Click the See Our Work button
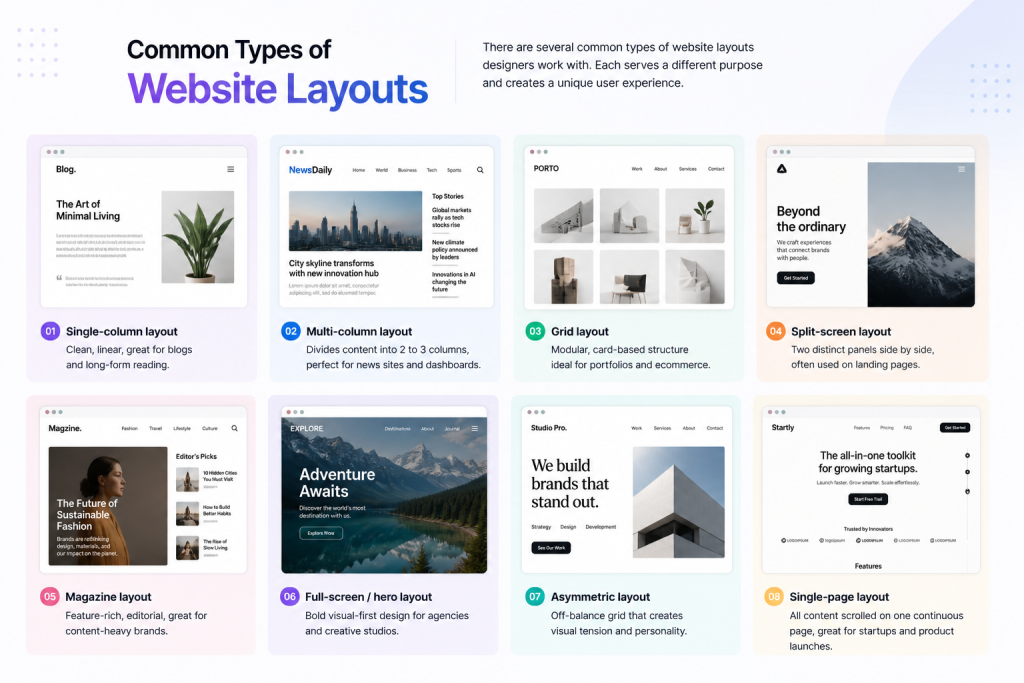 (551, 548)
